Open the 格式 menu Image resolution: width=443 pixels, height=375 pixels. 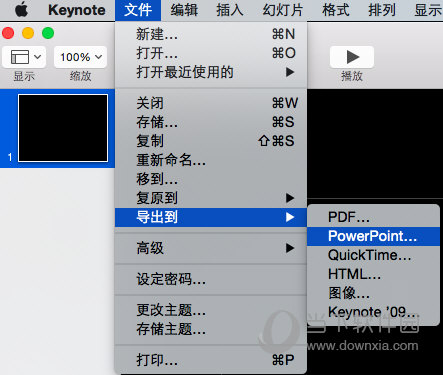pyautogui.click(x=336, y=10)
